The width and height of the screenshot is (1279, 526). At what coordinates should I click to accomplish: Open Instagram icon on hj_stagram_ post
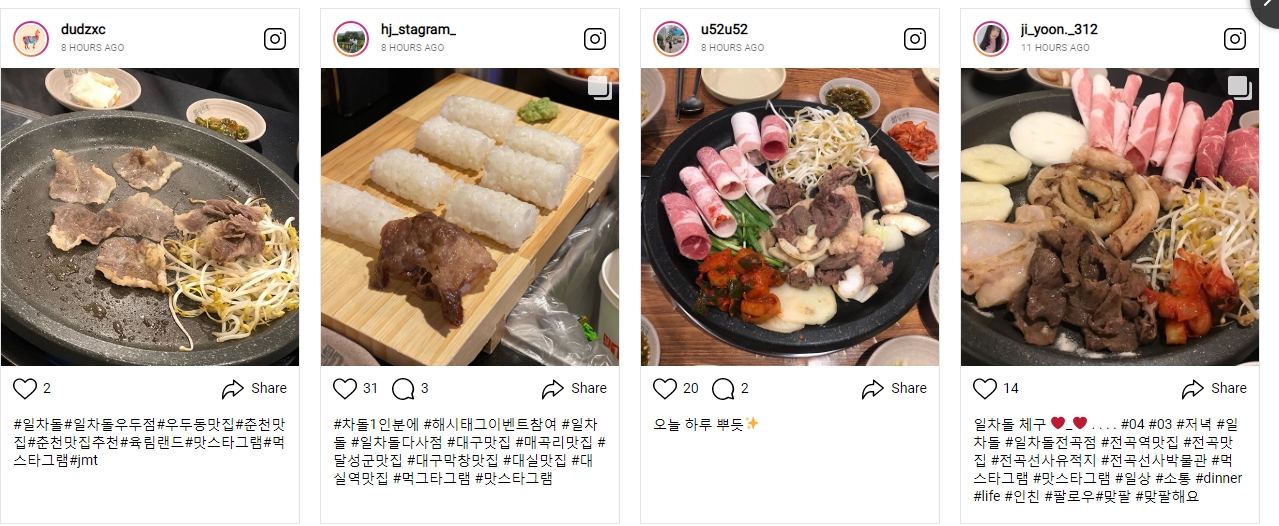tap(595, 39)
